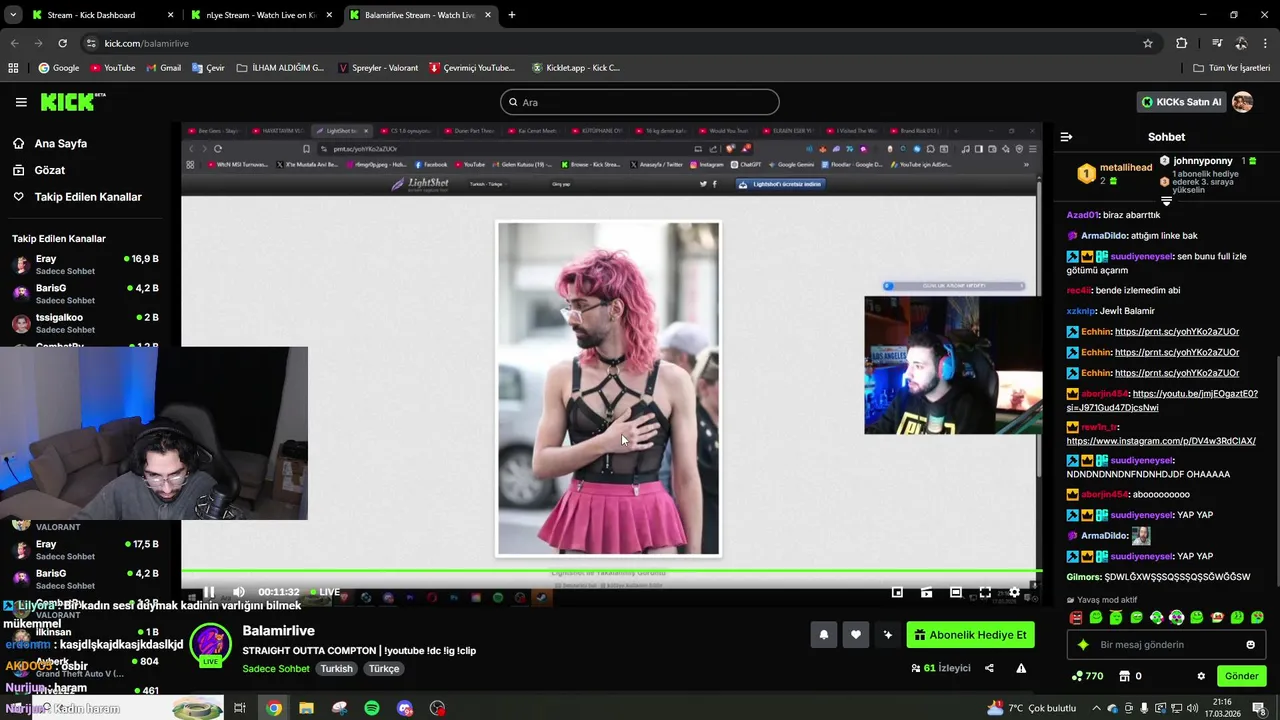Open Chrome tab search dropdown arrow
The height and width of the screenshot is (720, 1280).
(13, 15)
